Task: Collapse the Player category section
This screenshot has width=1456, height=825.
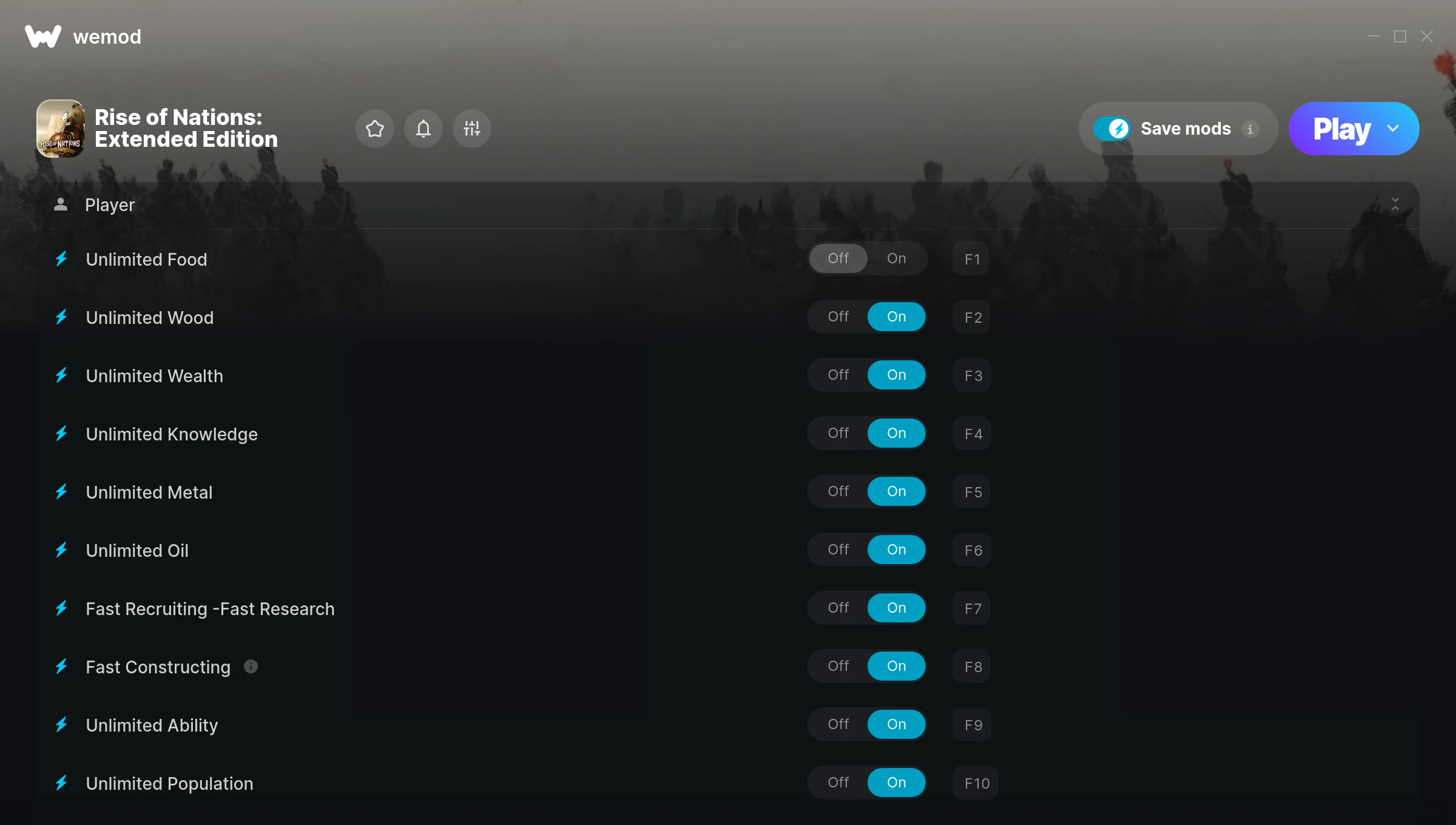Action: click(1395, 204)
